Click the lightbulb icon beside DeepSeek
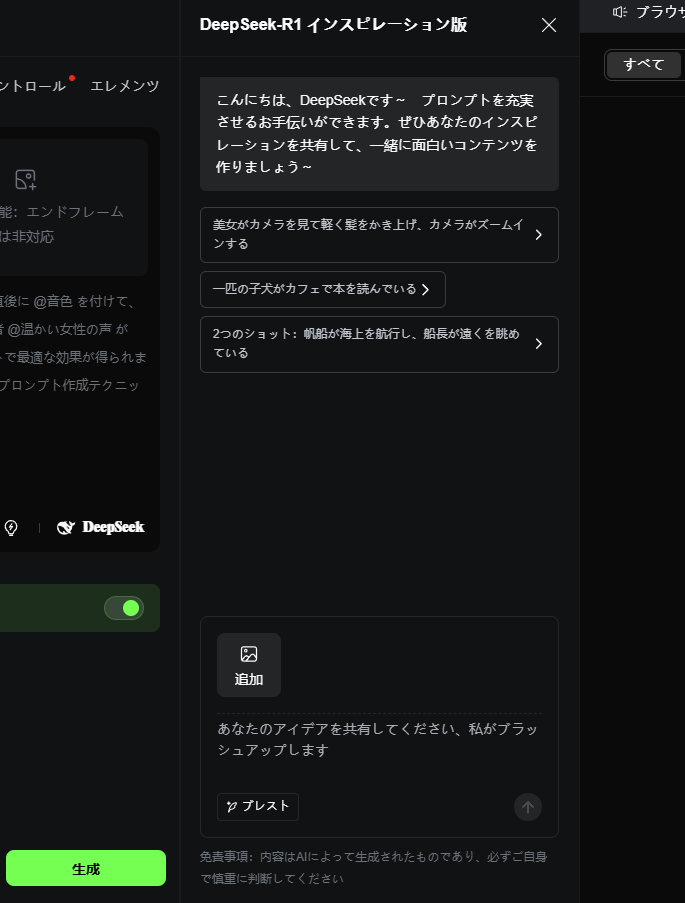Image resolution: width=685 pixels, height=903 pixels. [x=11, y=528]
